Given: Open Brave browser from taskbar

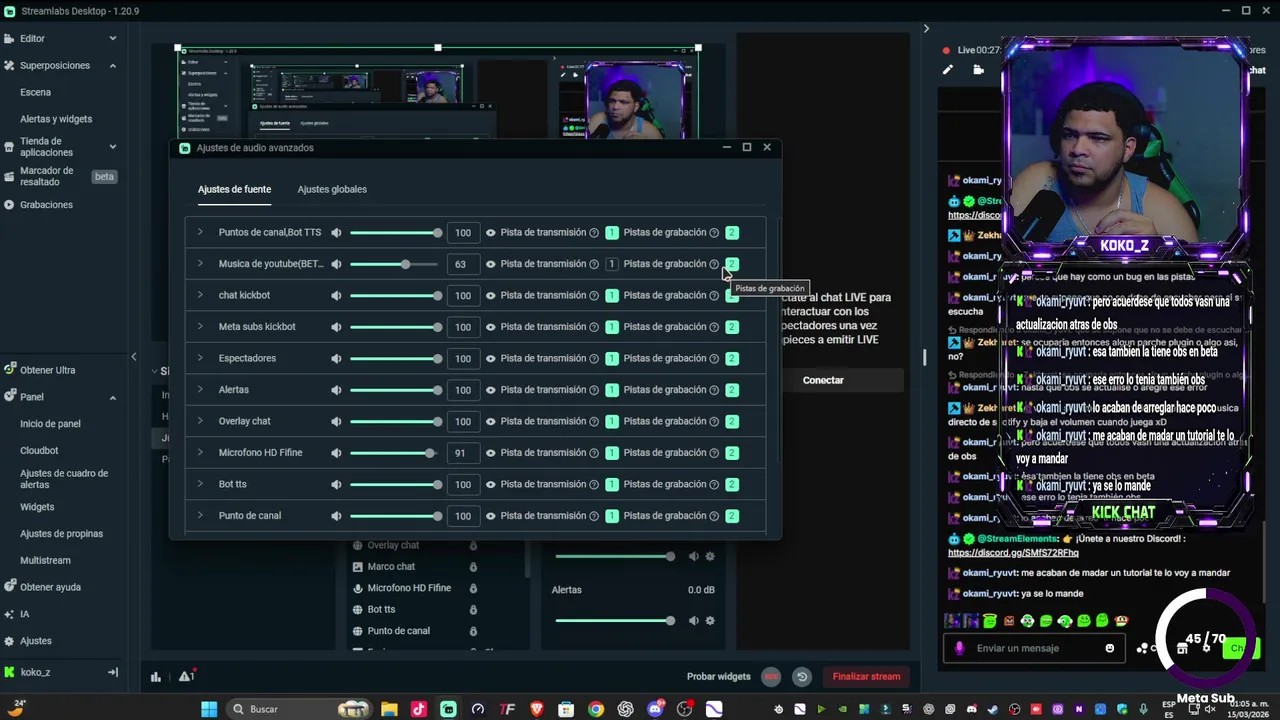Looking at the screenshot, I should [537, 709].
